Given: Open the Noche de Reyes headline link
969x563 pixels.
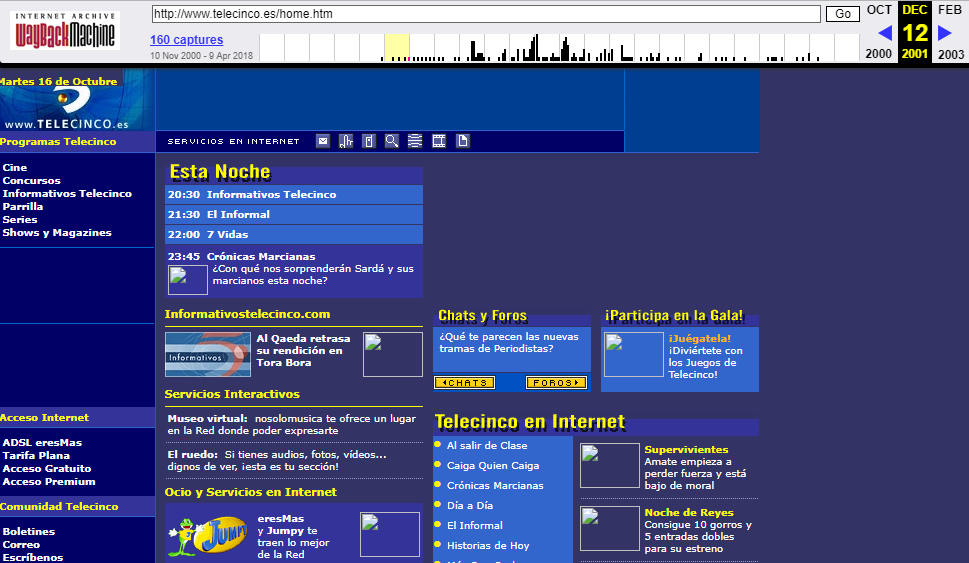Looking at the screenshot, I should coord(689,513).
